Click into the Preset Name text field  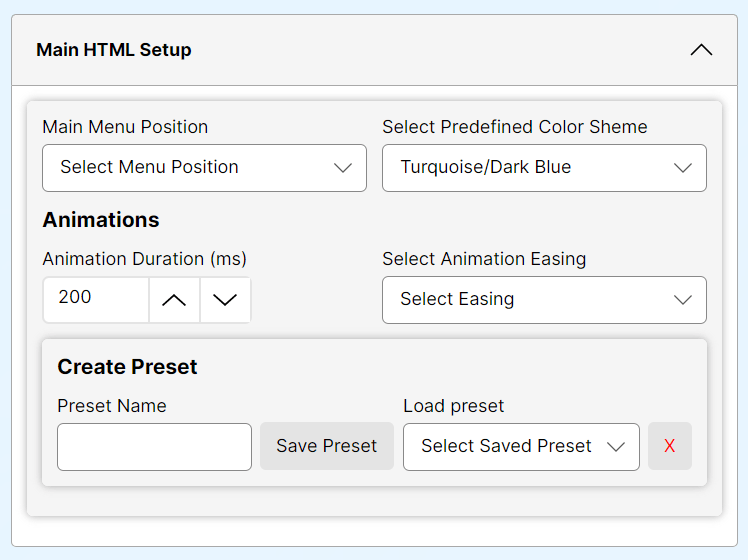(155, 447)
